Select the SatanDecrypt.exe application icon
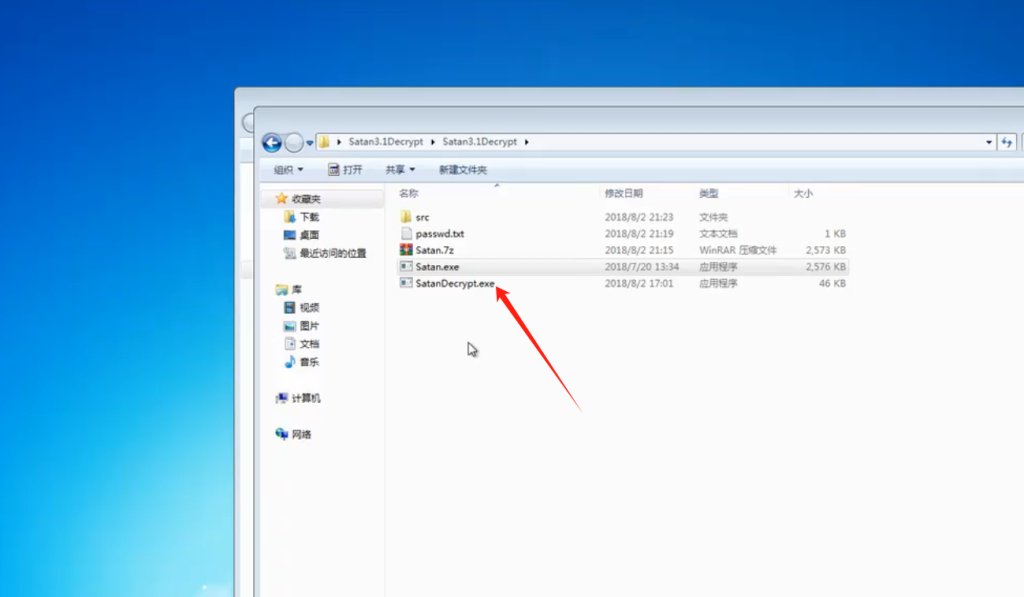Screen dimensions: 1024x597 [x=406, y=283]
